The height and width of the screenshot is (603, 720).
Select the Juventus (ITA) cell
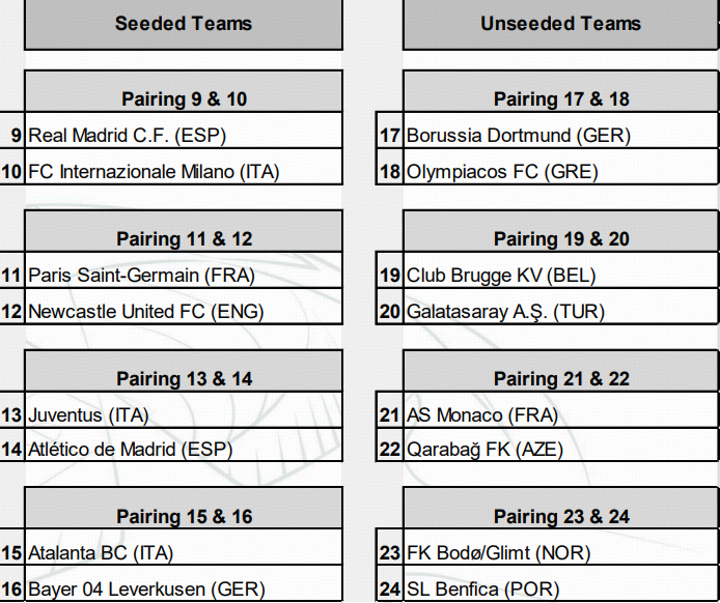tap(88, 415)
